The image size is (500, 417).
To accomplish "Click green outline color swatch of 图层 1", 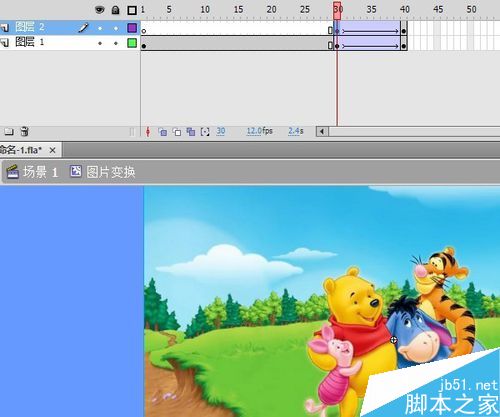I will coord(132,43).
